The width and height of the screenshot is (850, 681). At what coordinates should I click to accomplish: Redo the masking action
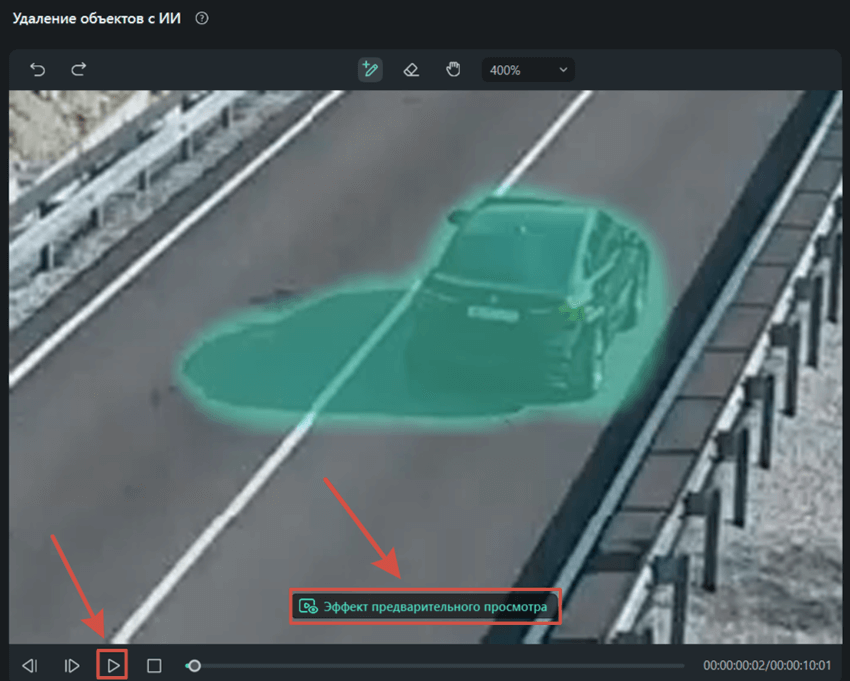coord(78,69)
